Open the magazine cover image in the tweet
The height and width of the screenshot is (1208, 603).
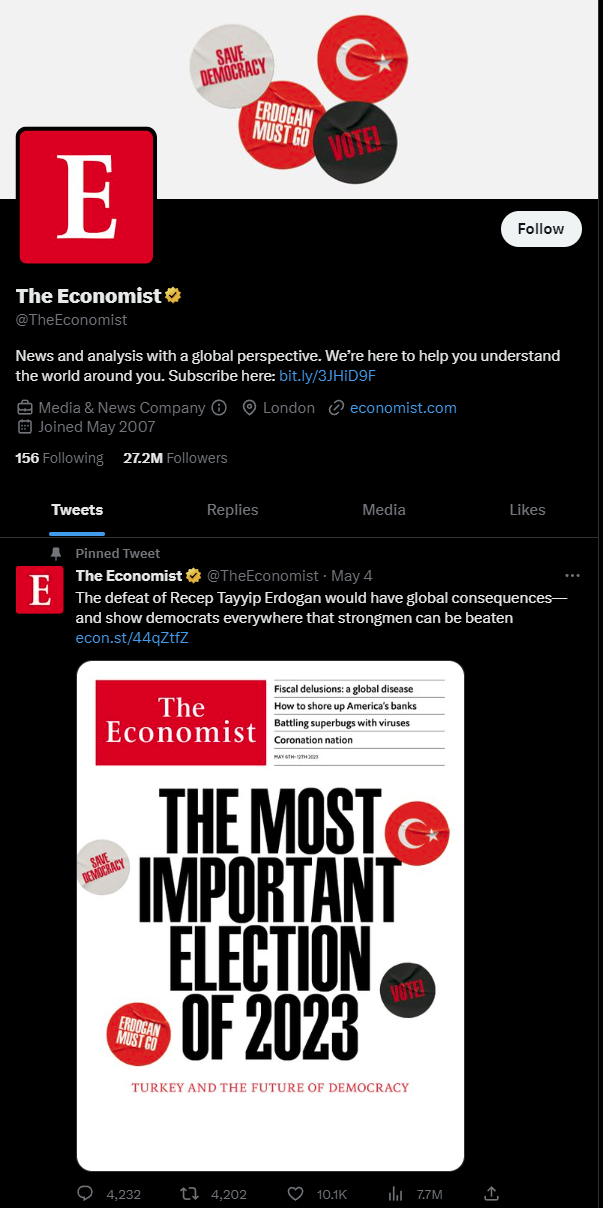pyautogui.click(x=270, y=915)
